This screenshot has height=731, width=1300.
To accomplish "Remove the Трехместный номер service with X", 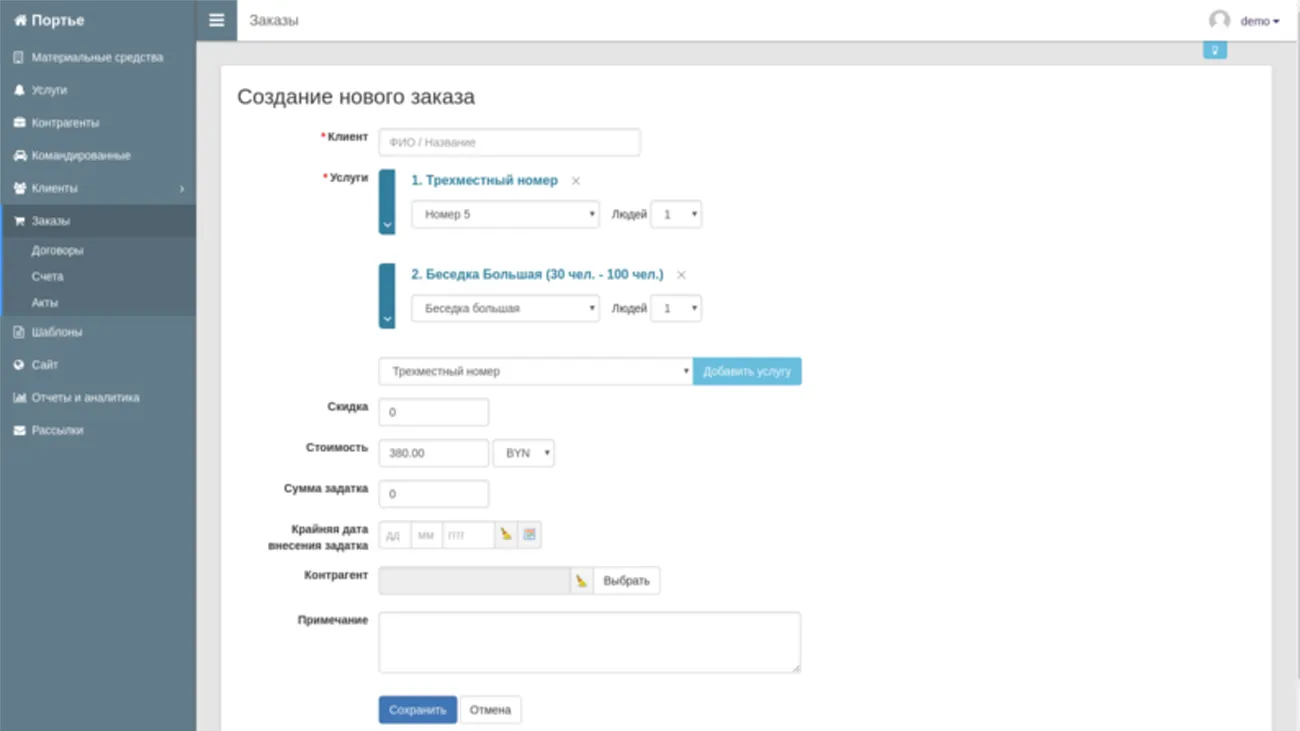I will coord(575,181).
